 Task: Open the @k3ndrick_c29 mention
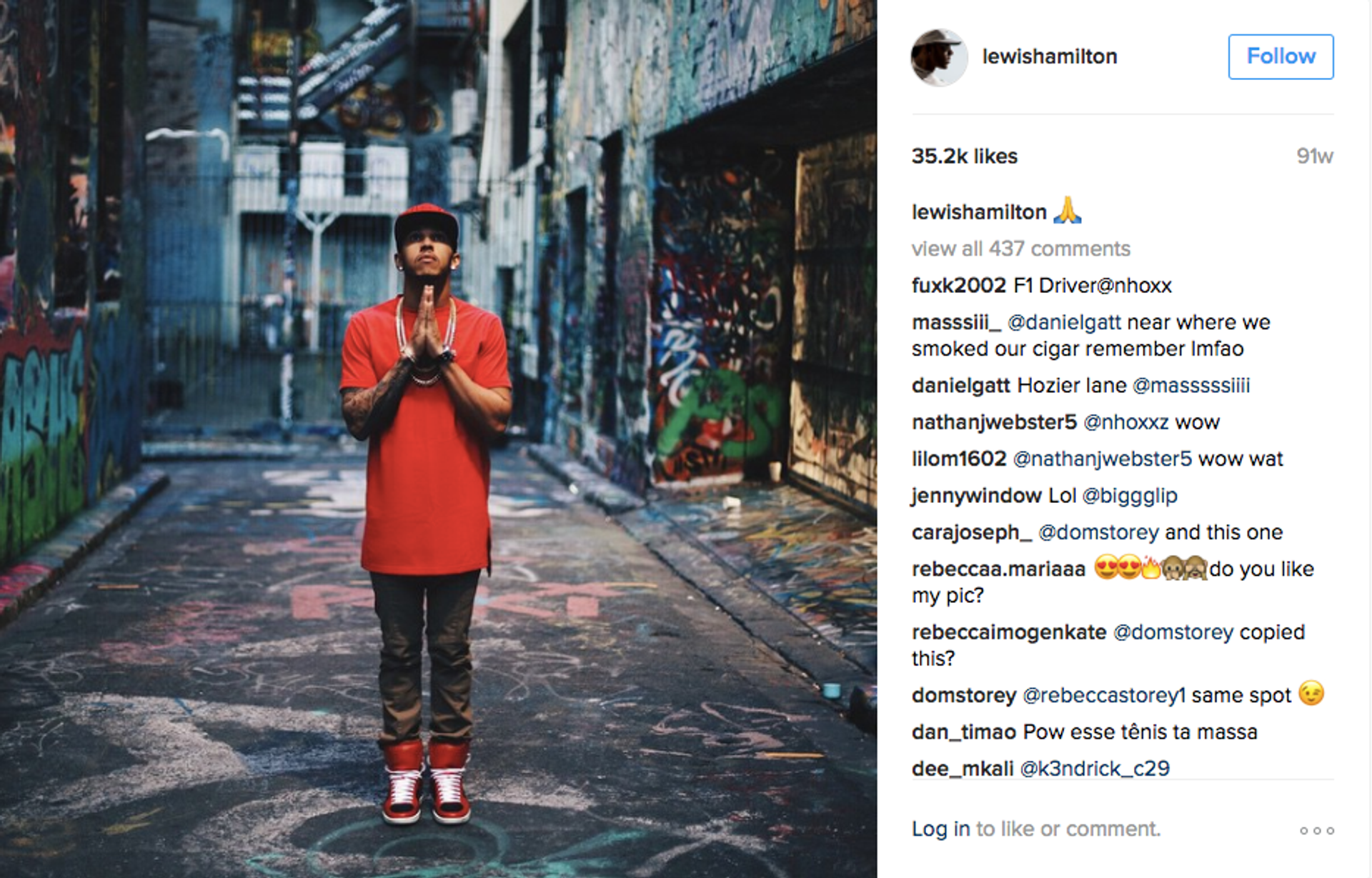coord(1095,768)
